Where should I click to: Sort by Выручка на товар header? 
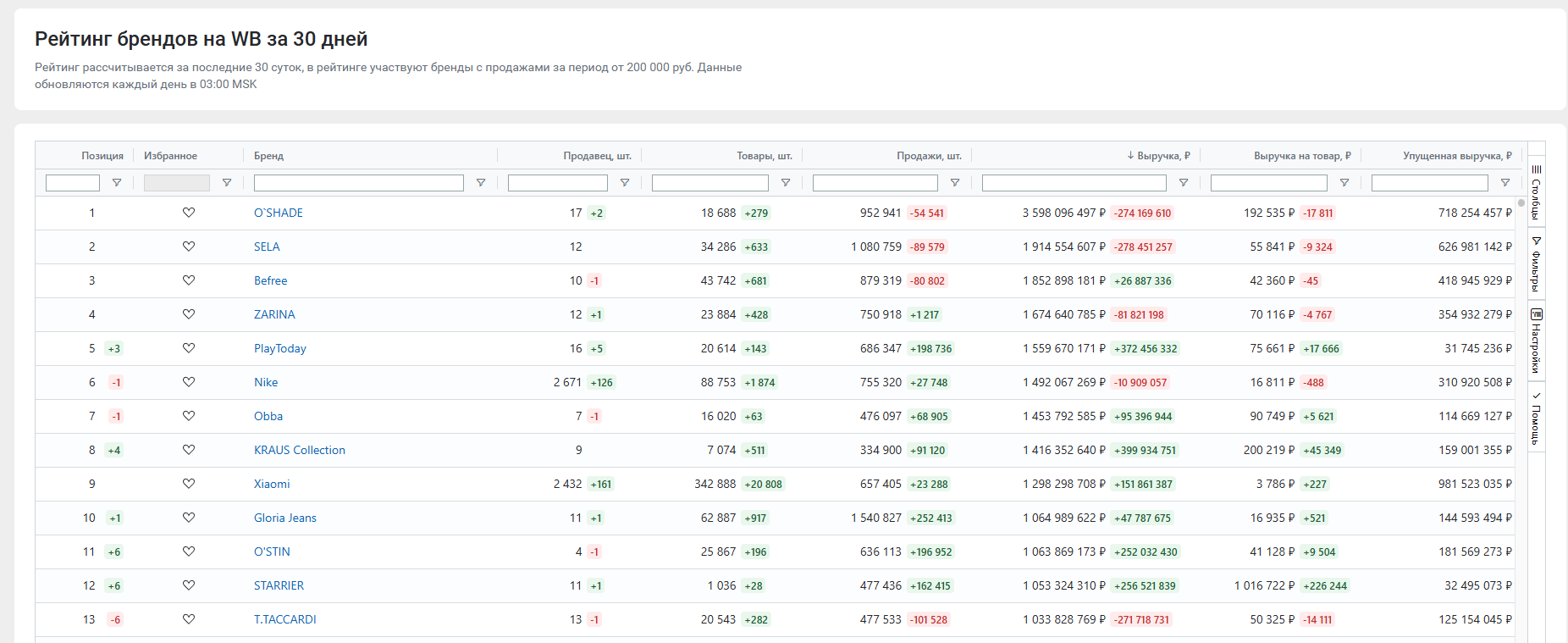1302,156
